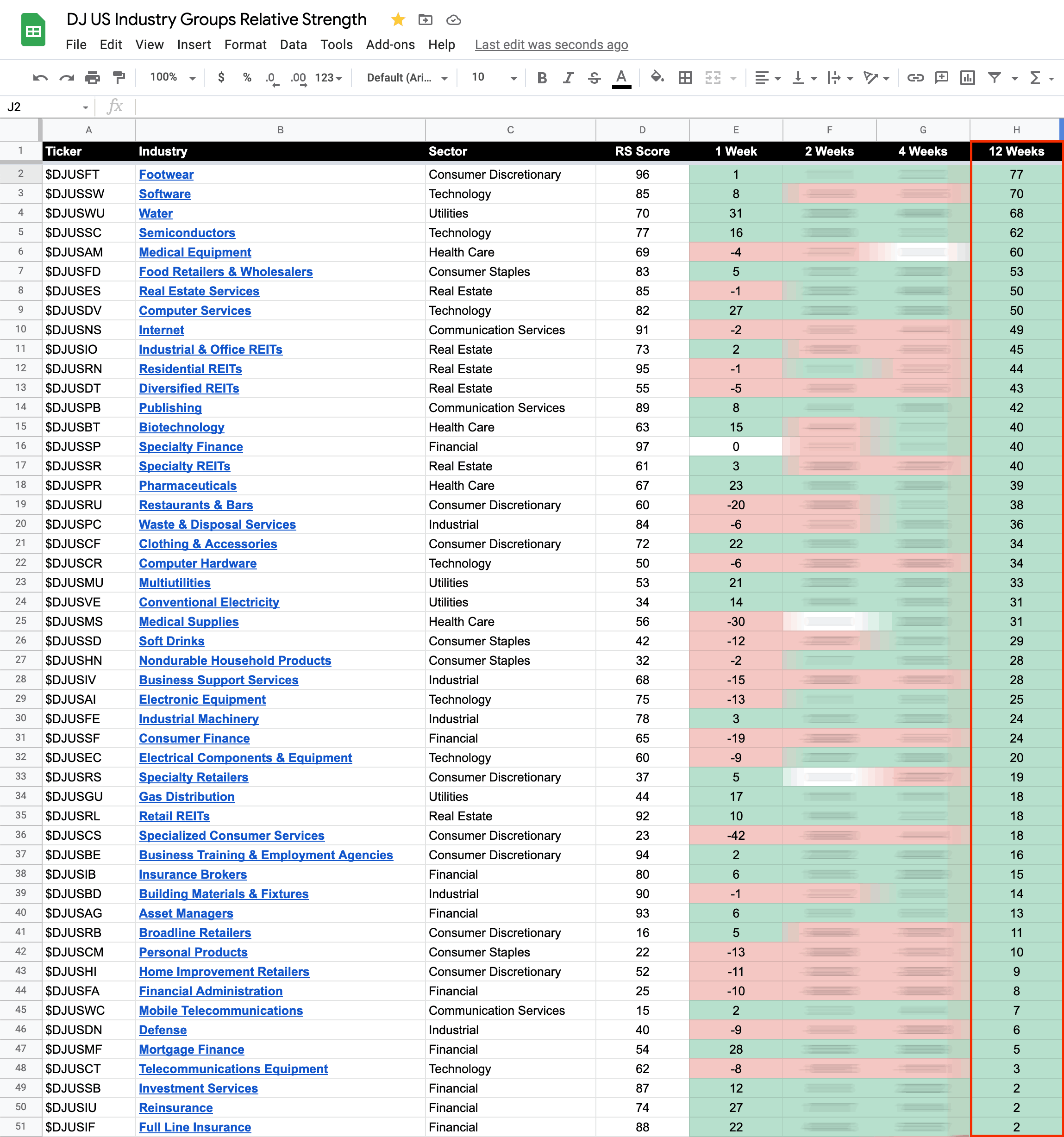Open the Insert menu

tap(194, 44)
